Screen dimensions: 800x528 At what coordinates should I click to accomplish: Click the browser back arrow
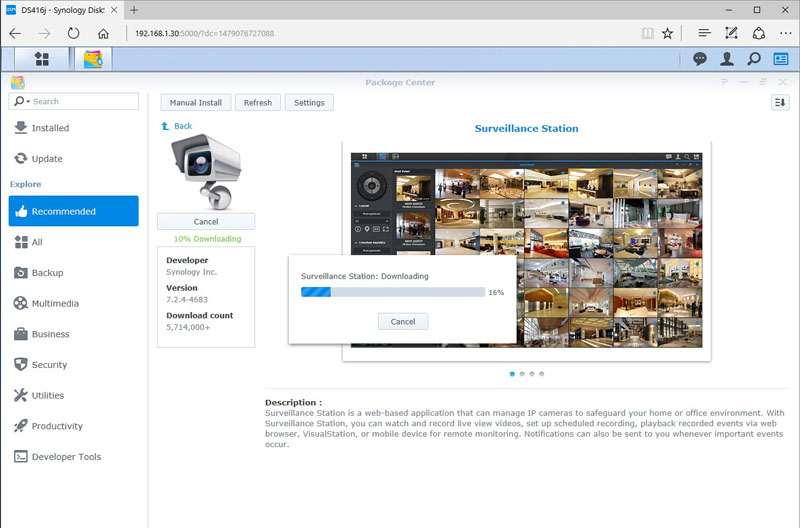point(15,34)
